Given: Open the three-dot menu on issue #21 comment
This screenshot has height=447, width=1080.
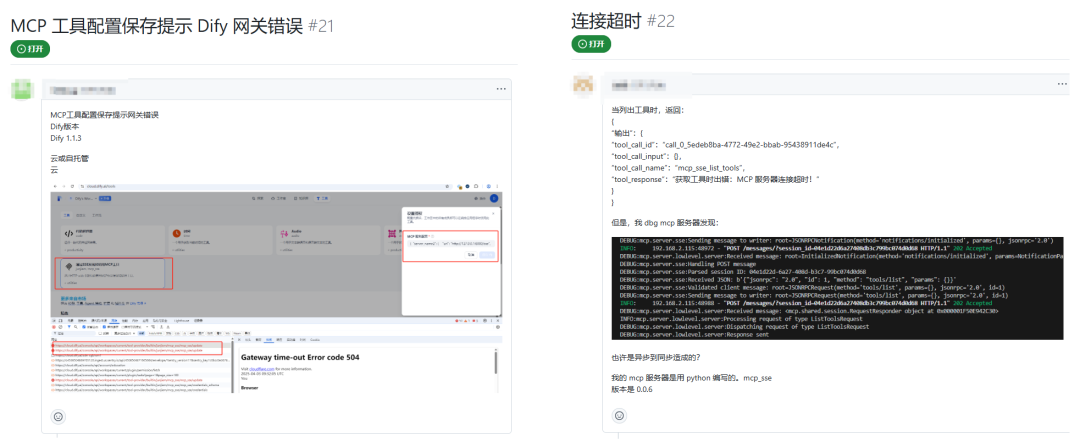Looking at the screenshot, I should (501, 89).
